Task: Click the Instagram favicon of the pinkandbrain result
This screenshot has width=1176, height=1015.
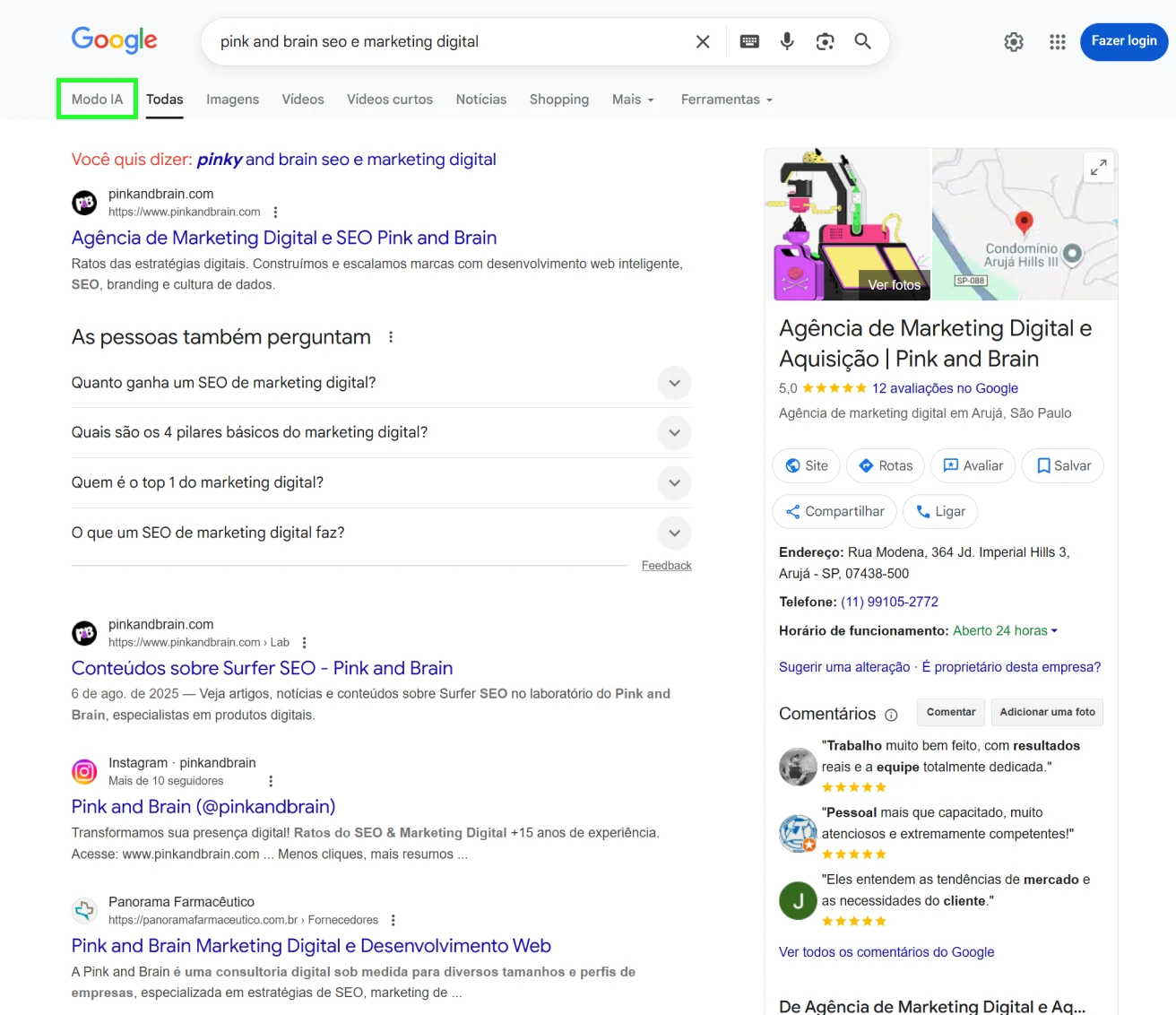Action: [84, 771]
